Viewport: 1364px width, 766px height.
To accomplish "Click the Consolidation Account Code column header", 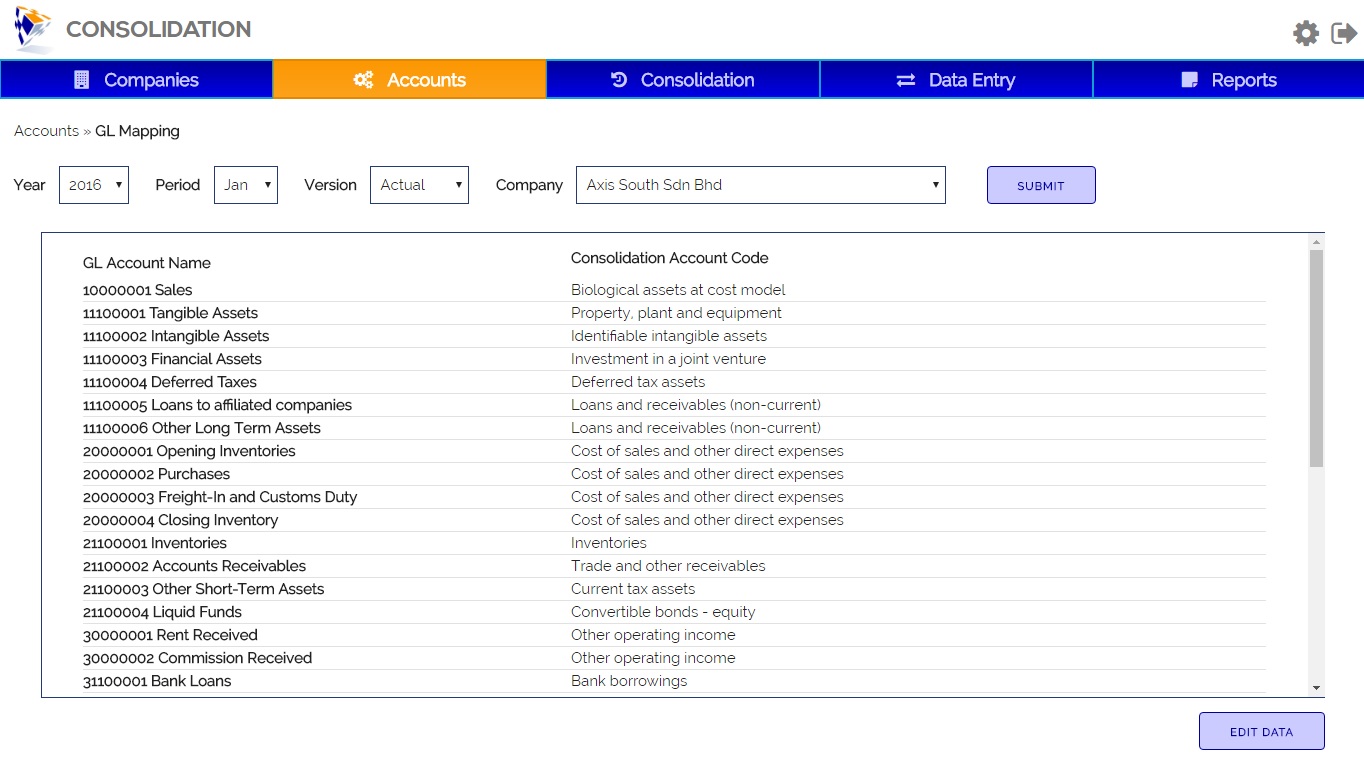I will [670, 258].
